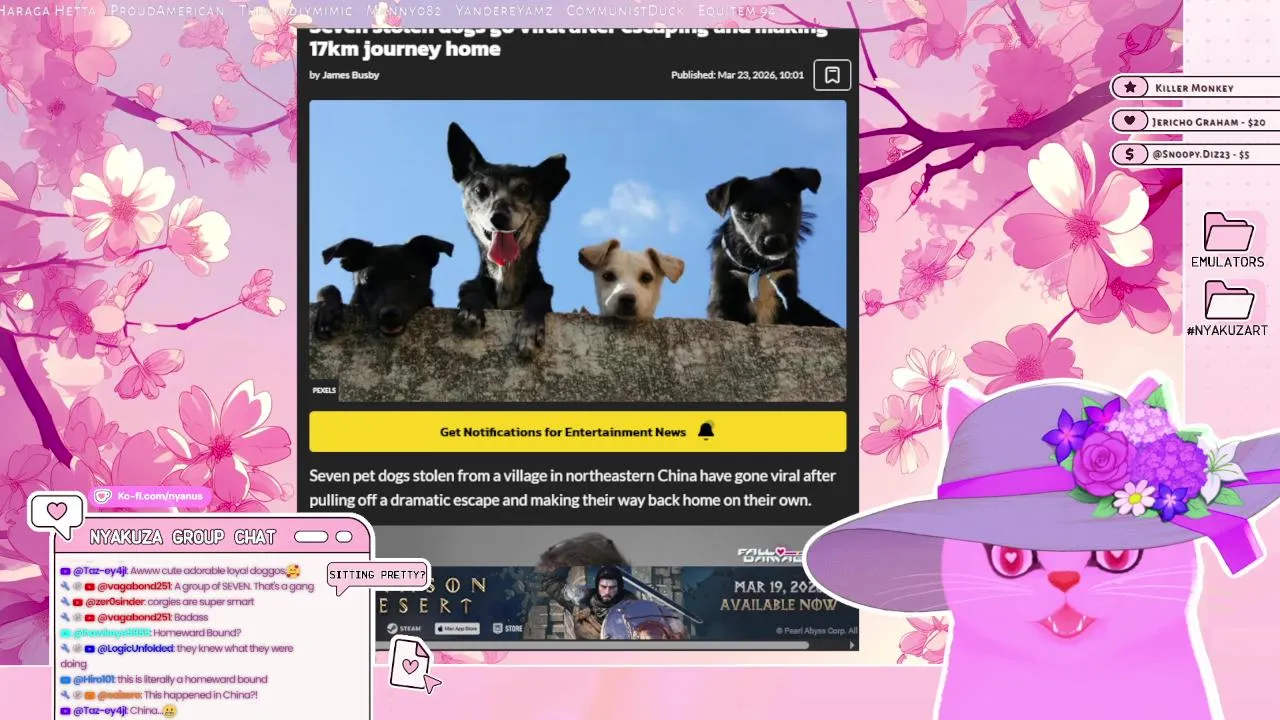This screenshot has width=1280, height=720.
Task: Click the message 'corgies are super smart'
Action: 200,602
